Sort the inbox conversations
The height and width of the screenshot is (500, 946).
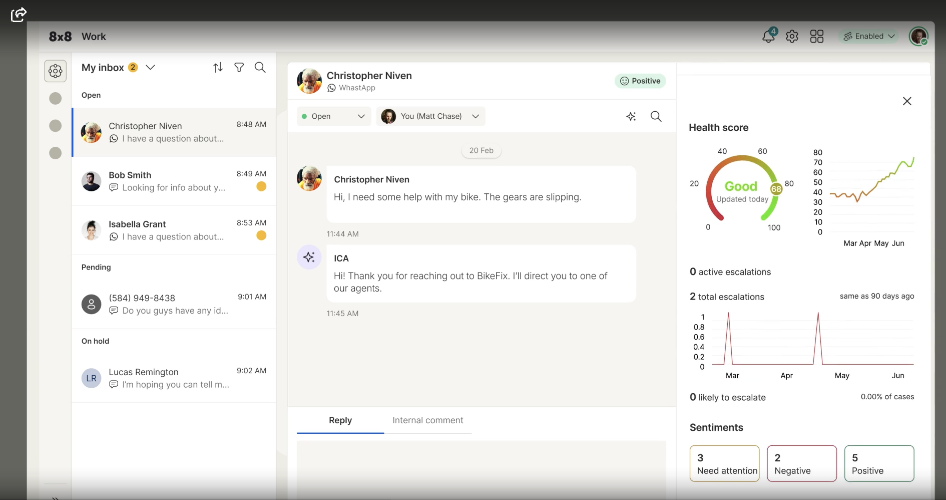pos(218,68)
